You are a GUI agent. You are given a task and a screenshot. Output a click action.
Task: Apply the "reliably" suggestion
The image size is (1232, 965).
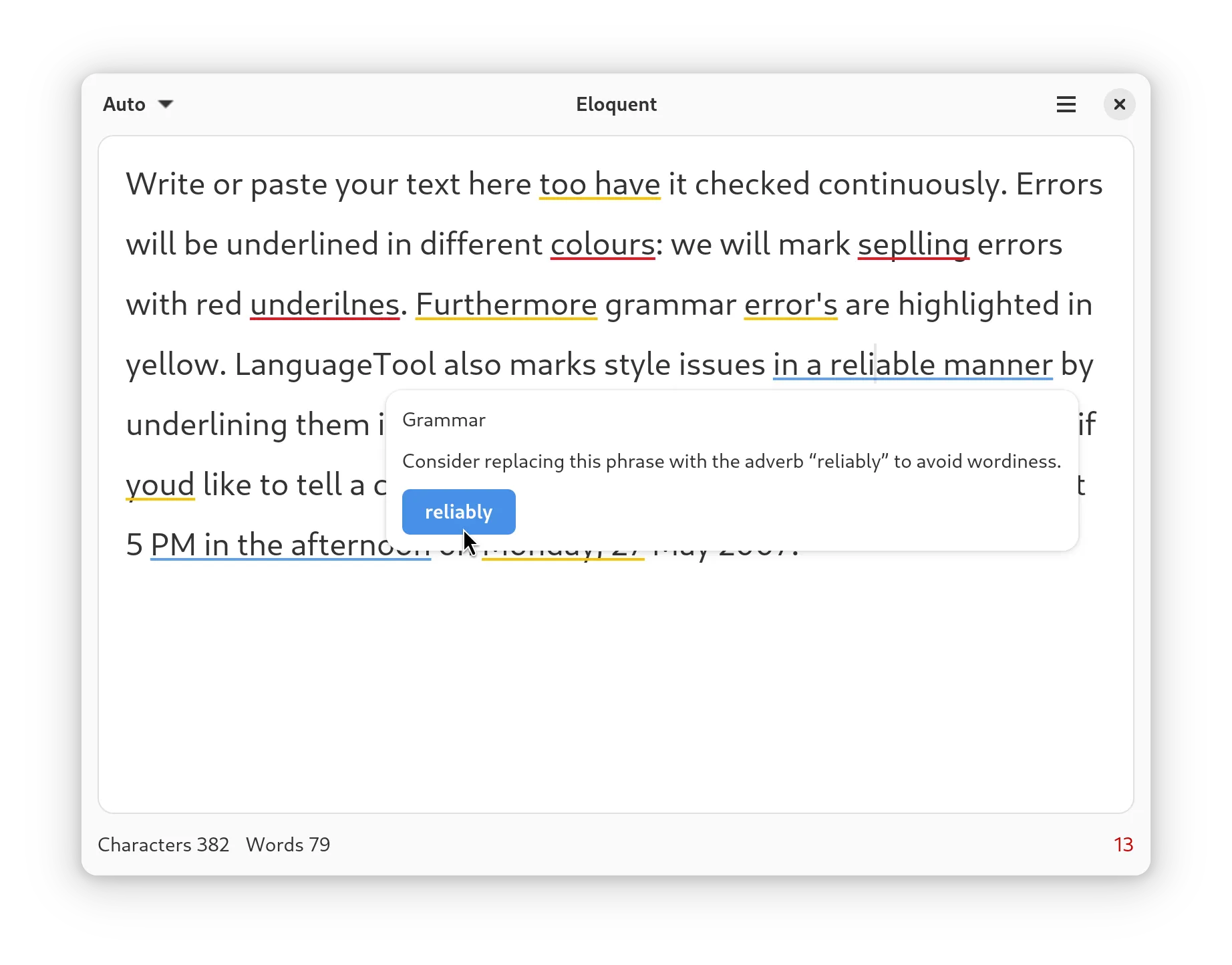pyautogui.click(x=458, y=511)
